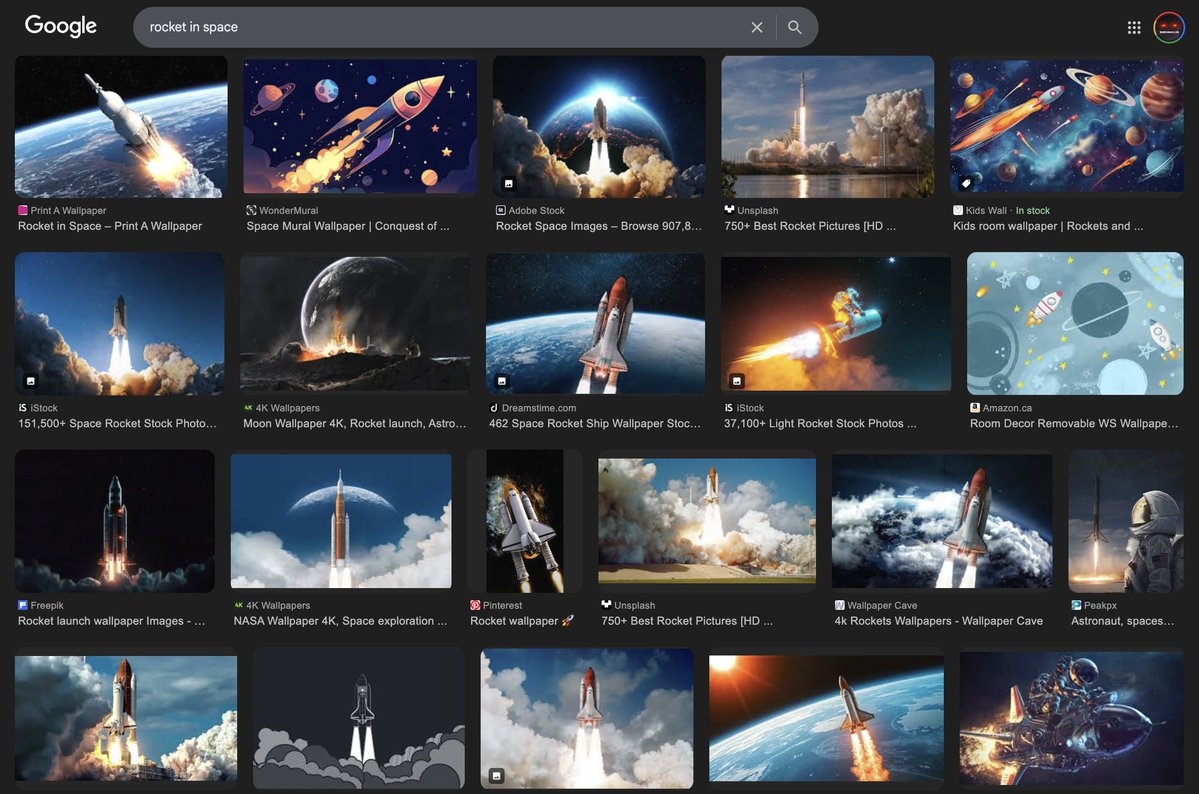
Task: Click the iStock favicon above '37,100+ Light Rocket'
Action: (729, 408)
